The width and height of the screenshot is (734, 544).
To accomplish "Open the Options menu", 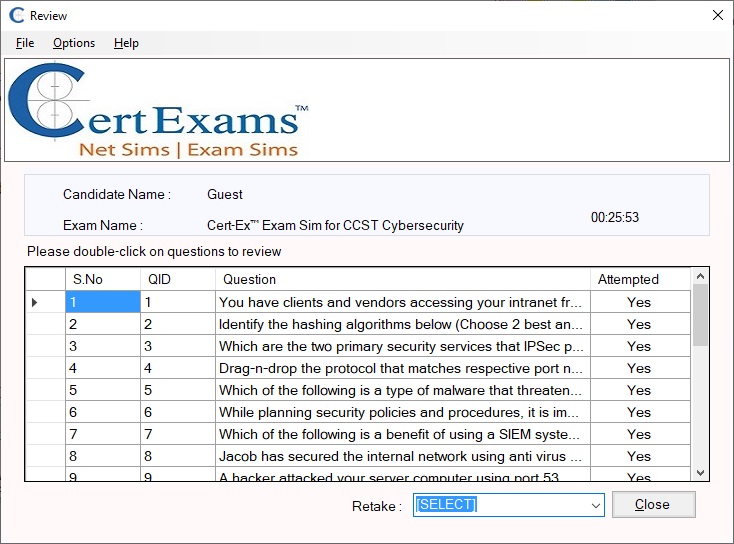I will point(74,43).
